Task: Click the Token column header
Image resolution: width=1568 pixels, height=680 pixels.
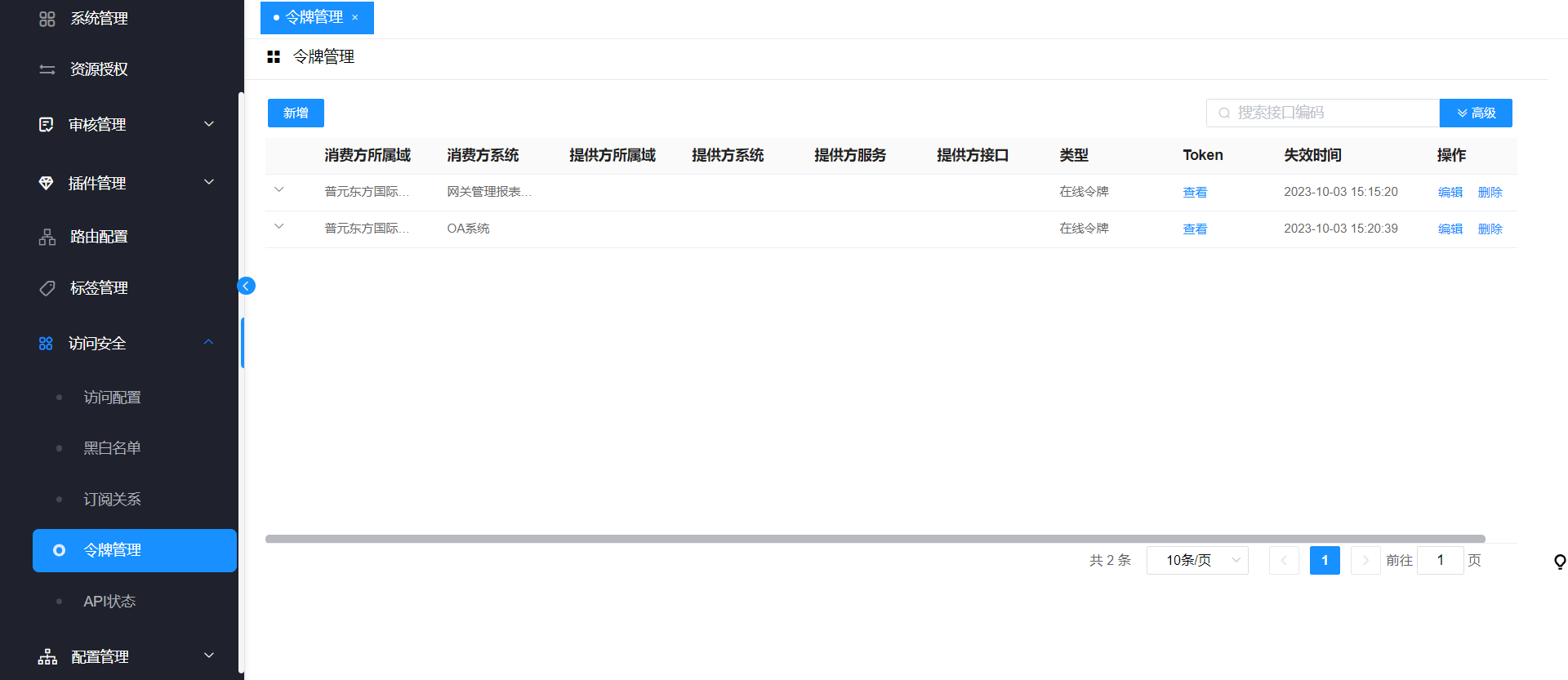Action: tap(1203, 155)
